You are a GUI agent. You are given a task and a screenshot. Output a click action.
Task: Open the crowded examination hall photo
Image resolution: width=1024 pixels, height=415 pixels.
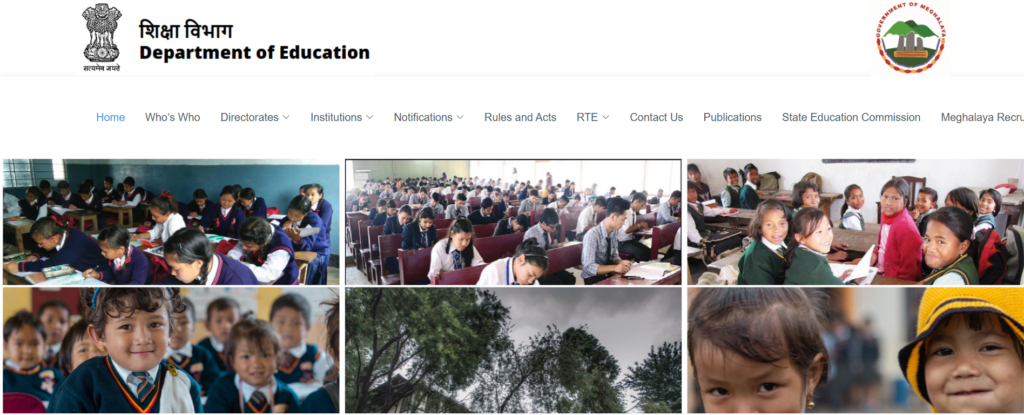click(513, 222)
